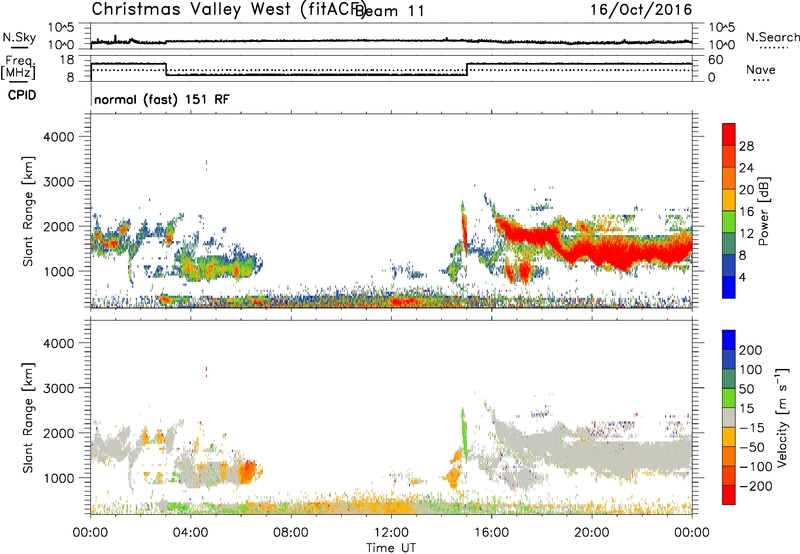Select the 16:00 time axis label
This screenshot has height=554, width=800.
click(x=491, y=533)
